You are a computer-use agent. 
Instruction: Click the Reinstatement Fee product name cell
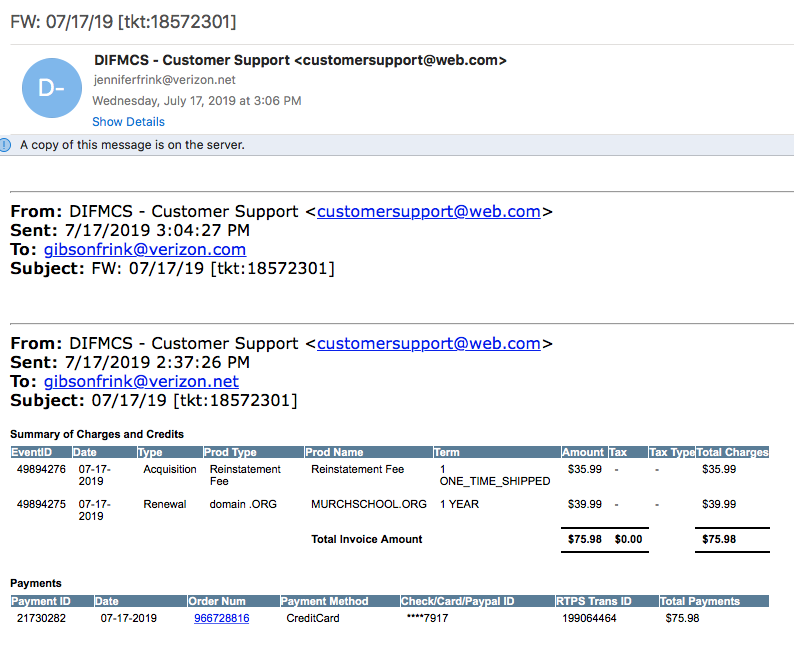(357, 469)
